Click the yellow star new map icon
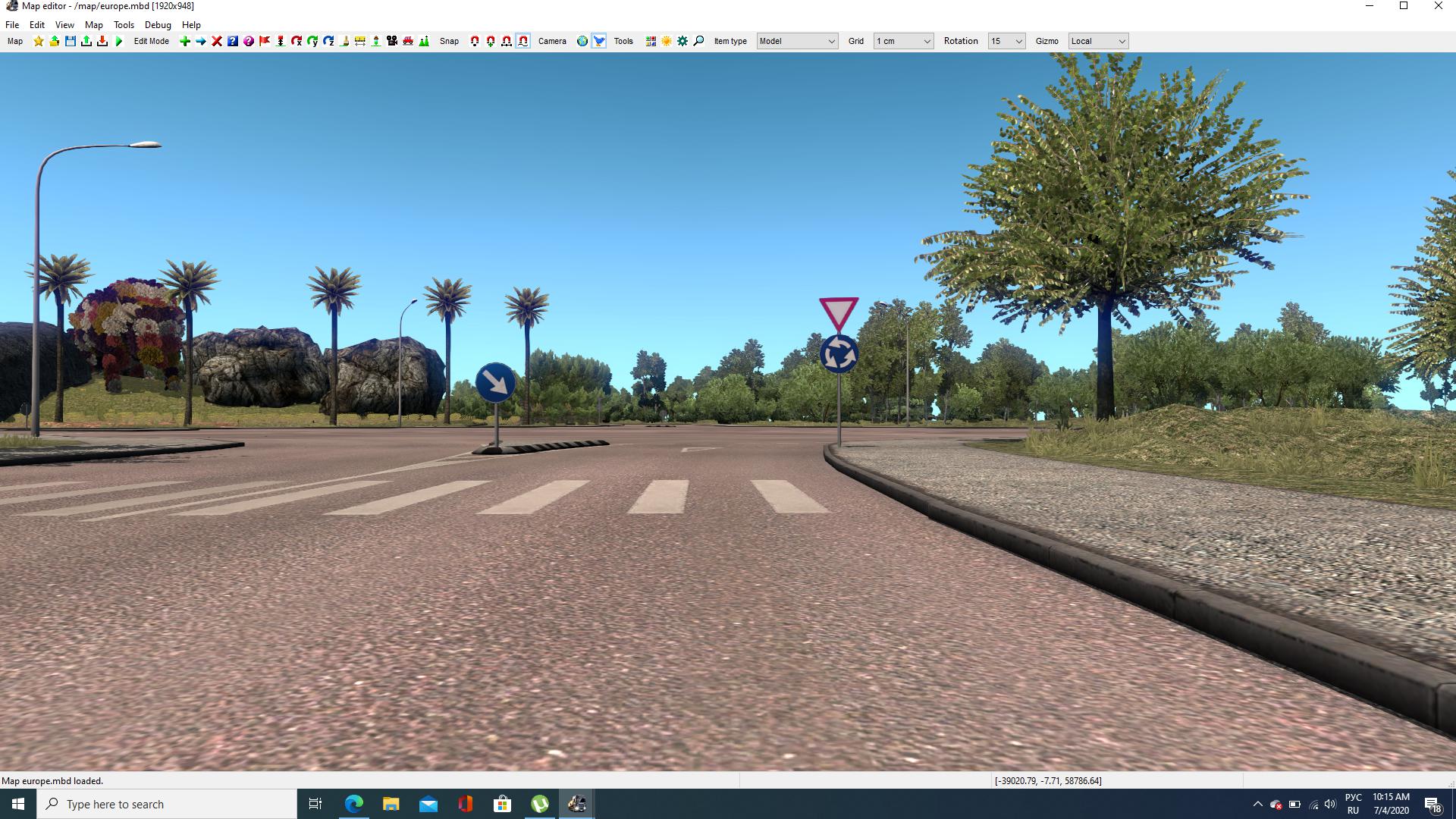This screenshot has width=1456, height=819. click(x=39, y=41)
